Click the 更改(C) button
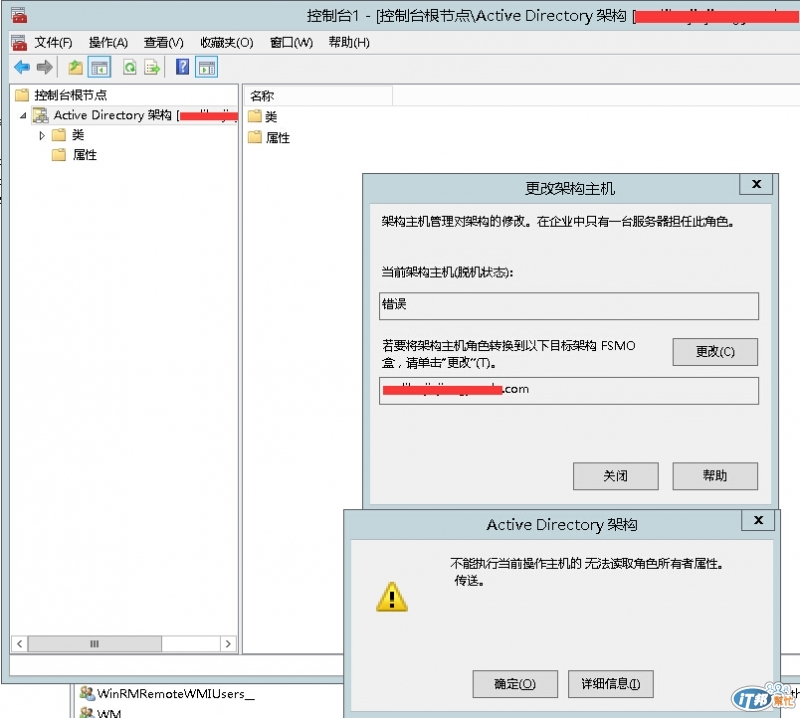Screen dimensions: 800x718 (715, 352)
